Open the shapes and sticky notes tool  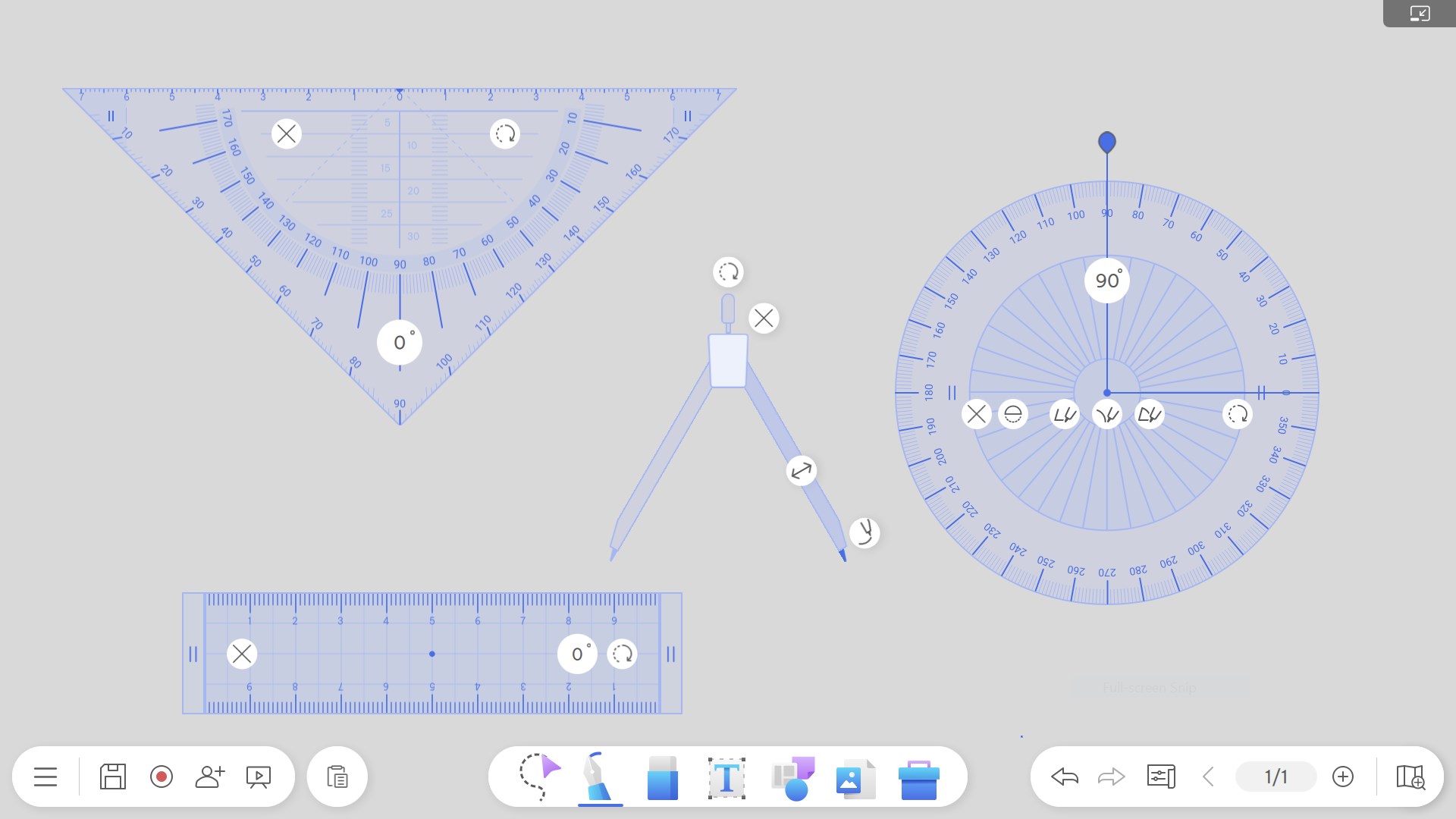[x=792, y=778]
